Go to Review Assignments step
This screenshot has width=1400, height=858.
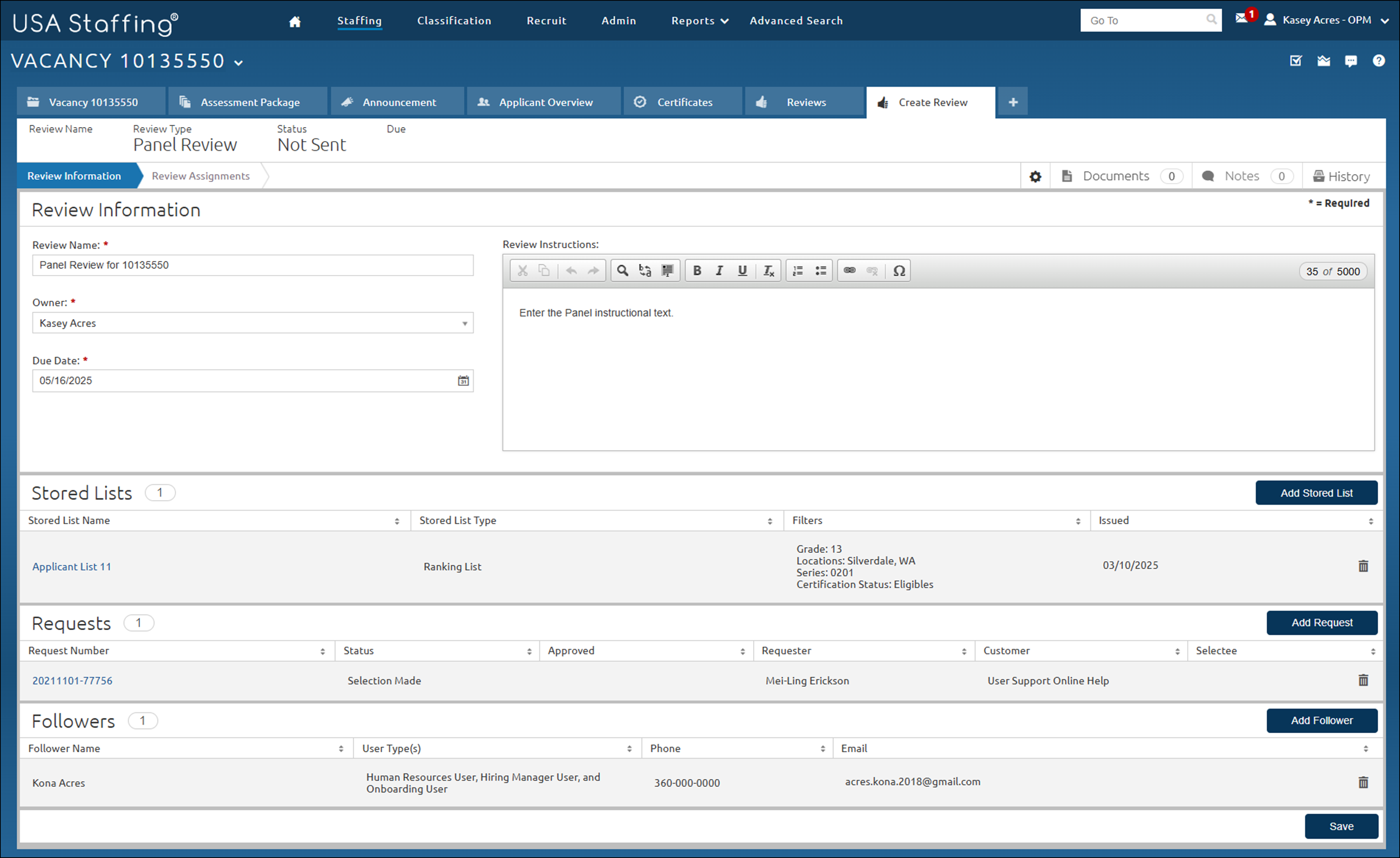click(x=200, y=176)
